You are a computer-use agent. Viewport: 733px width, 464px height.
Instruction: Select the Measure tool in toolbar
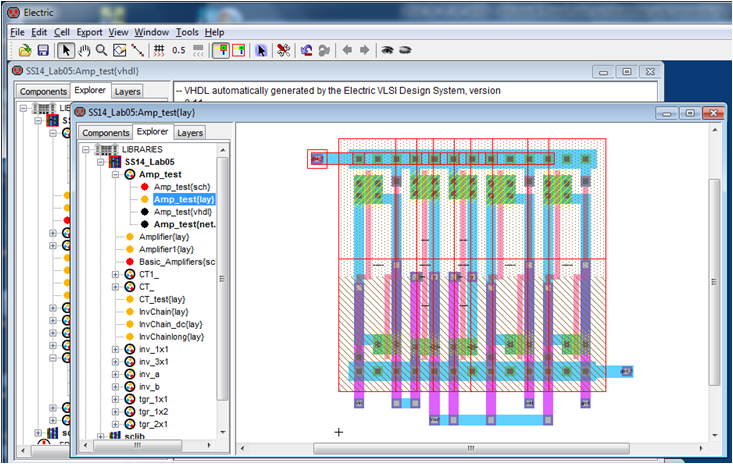[x=137, y=50]
